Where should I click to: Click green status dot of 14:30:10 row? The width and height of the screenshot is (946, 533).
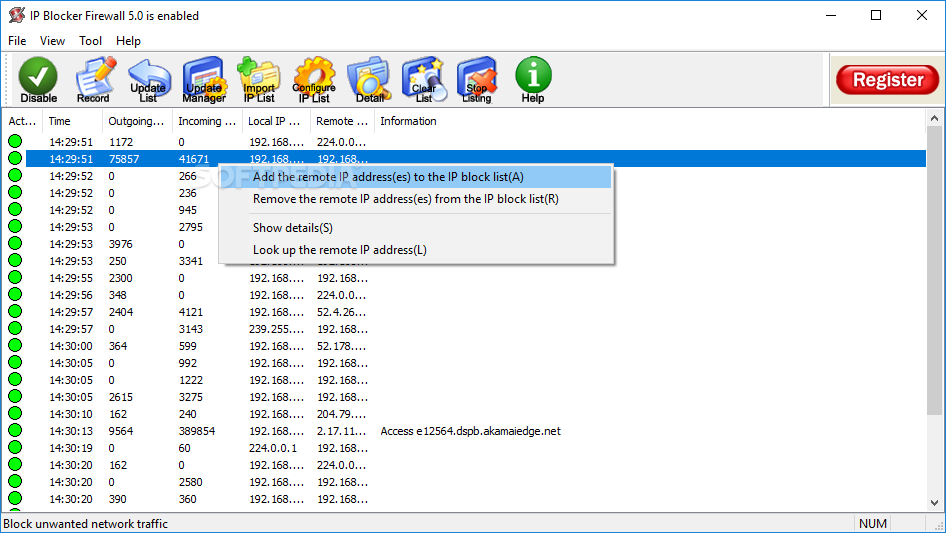pos(15,413)
